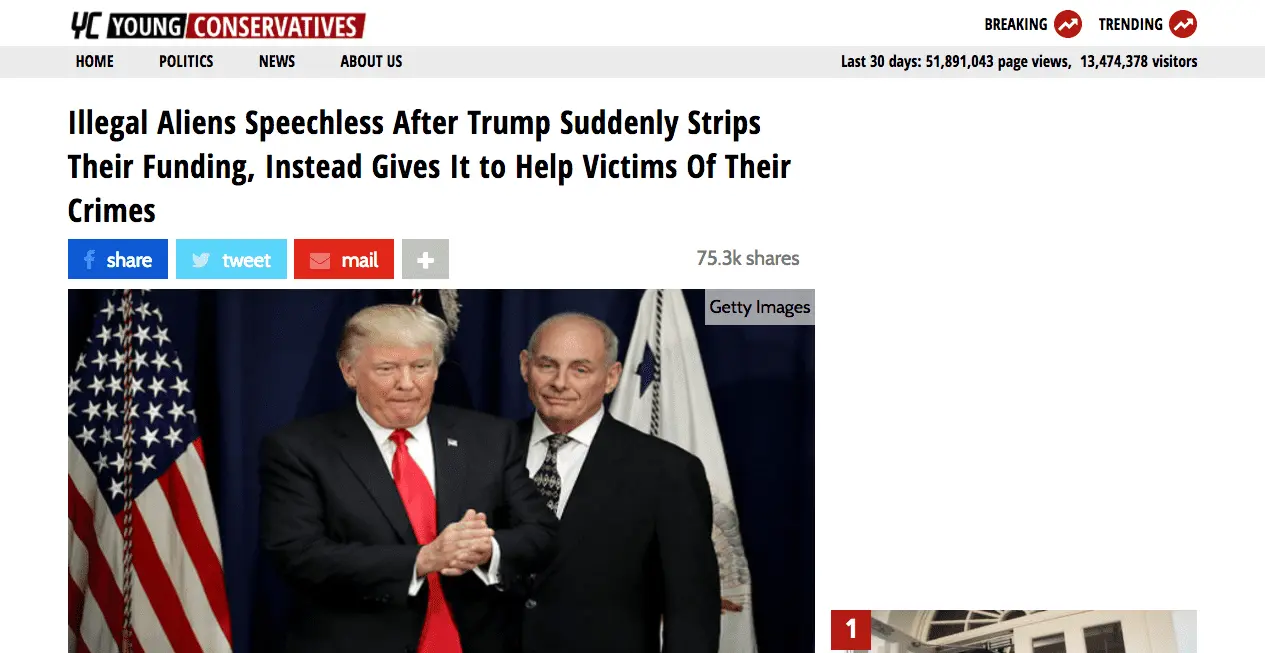Viewport: 1265px width, 653px height.
Task: Click the red Trending arrow icon
Action: point(1183,24)
